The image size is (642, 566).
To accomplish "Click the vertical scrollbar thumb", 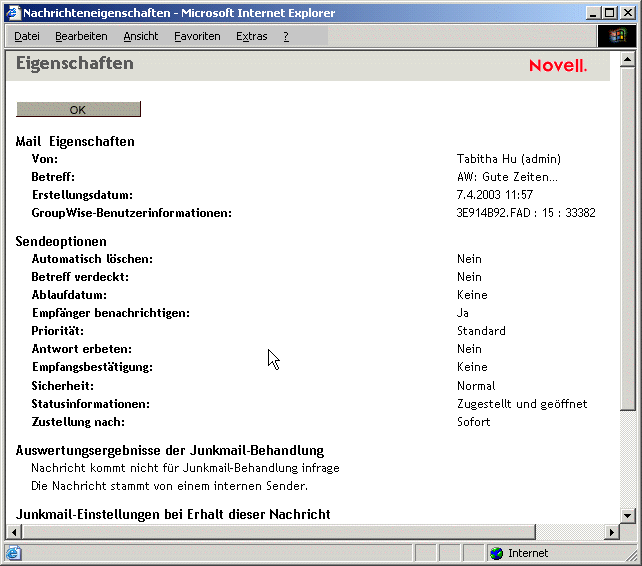I will (627, 239).
